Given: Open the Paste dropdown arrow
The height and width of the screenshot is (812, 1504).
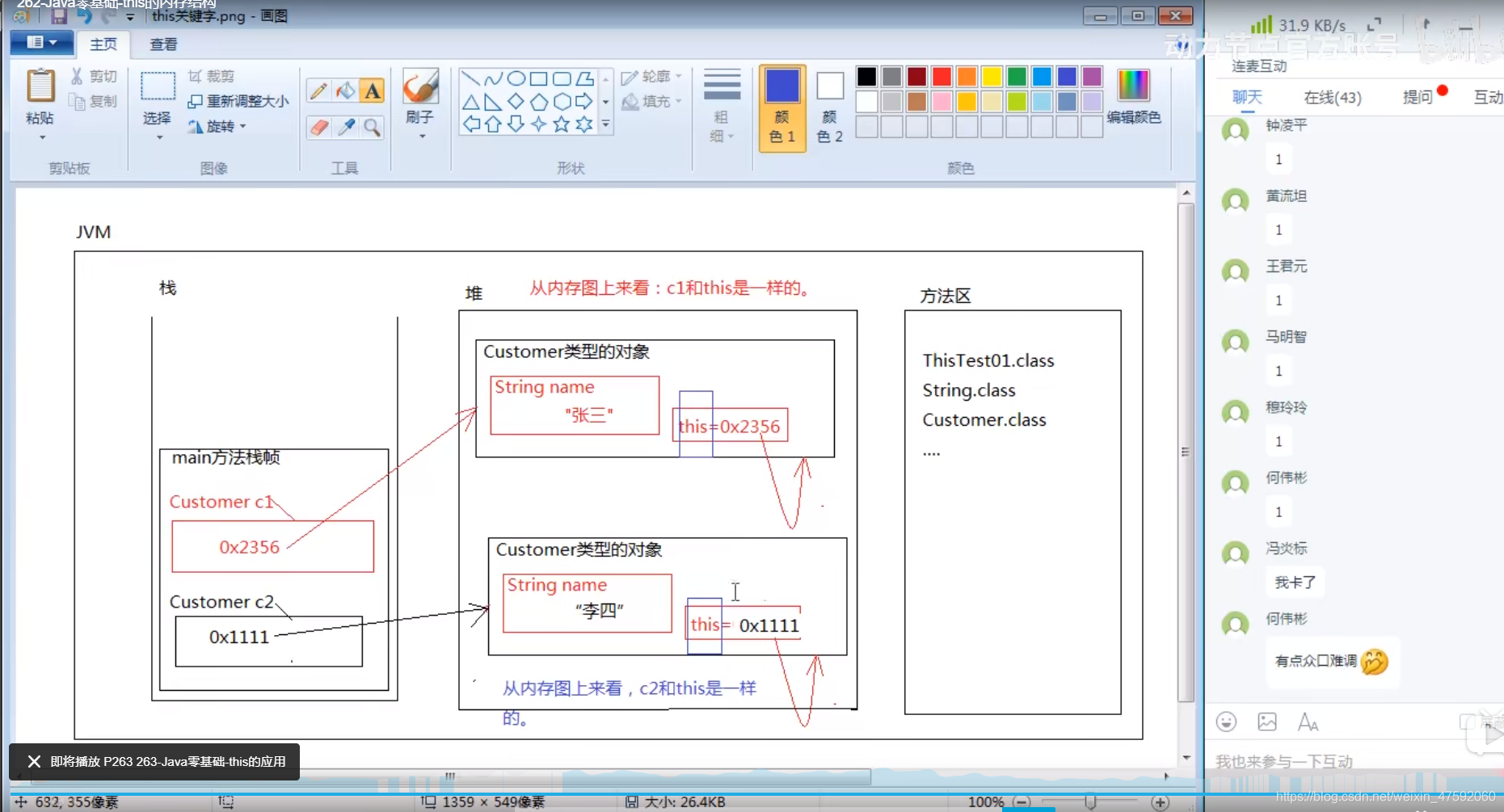Looking at the screenshot, I should click(x=42, y=137).
